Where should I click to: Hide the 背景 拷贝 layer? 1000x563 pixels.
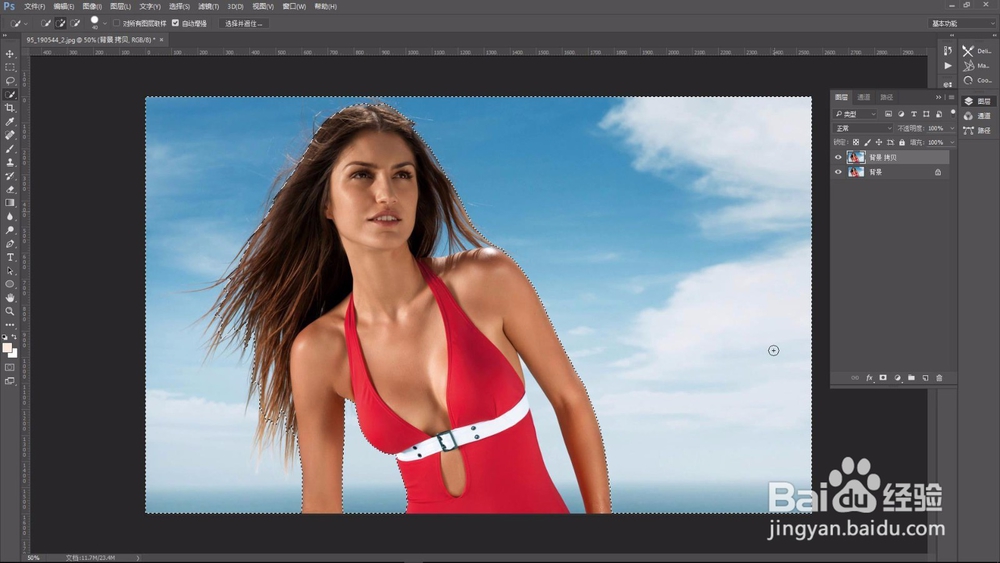click(x=838, y=157)
